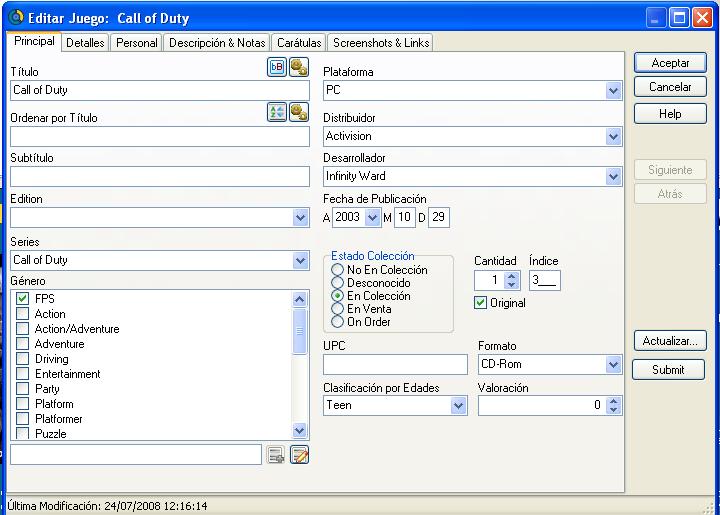Check the Action/Adventure genre checkbox
This screenshot has width=720, height=515.
point(22,329)
